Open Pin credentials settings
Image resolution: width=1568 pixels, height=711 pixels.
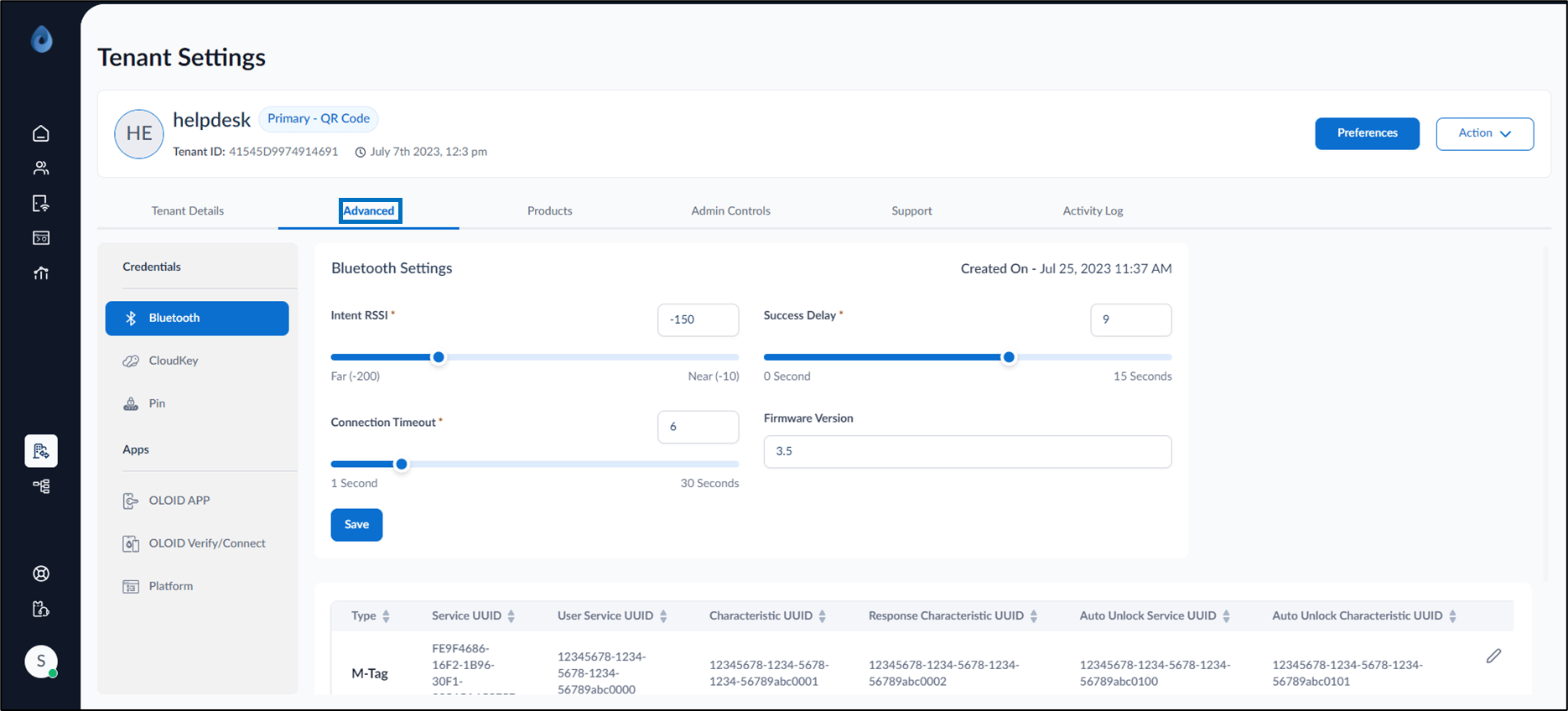click(197, 404)
